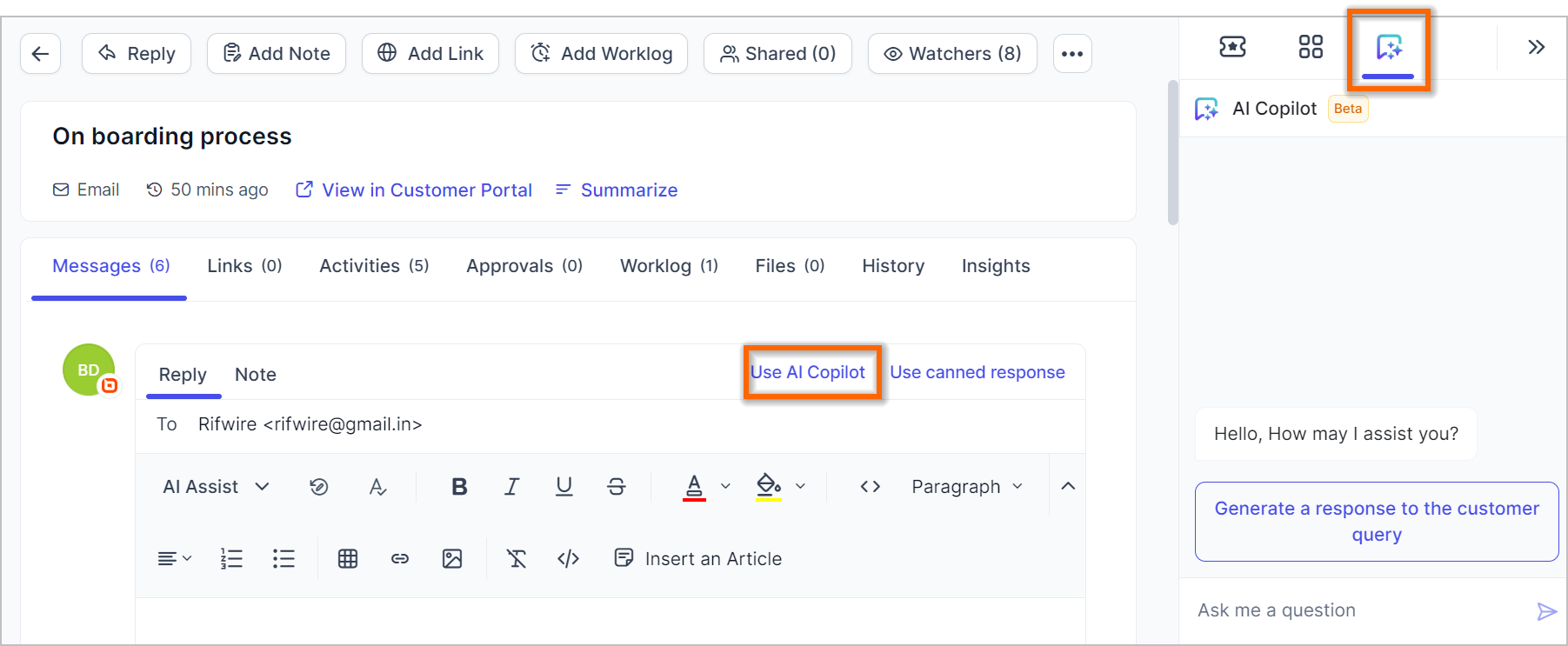This screenshot has width=1568, height=646.
Task: Click the inline code brackets icon
Action: coord(871,487)
